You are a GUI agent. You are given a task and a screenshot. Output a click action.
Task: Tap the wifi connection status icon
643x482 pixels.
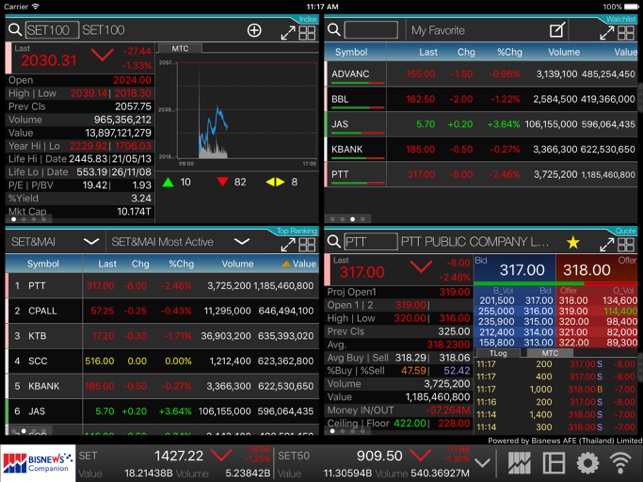pos(621,463)
